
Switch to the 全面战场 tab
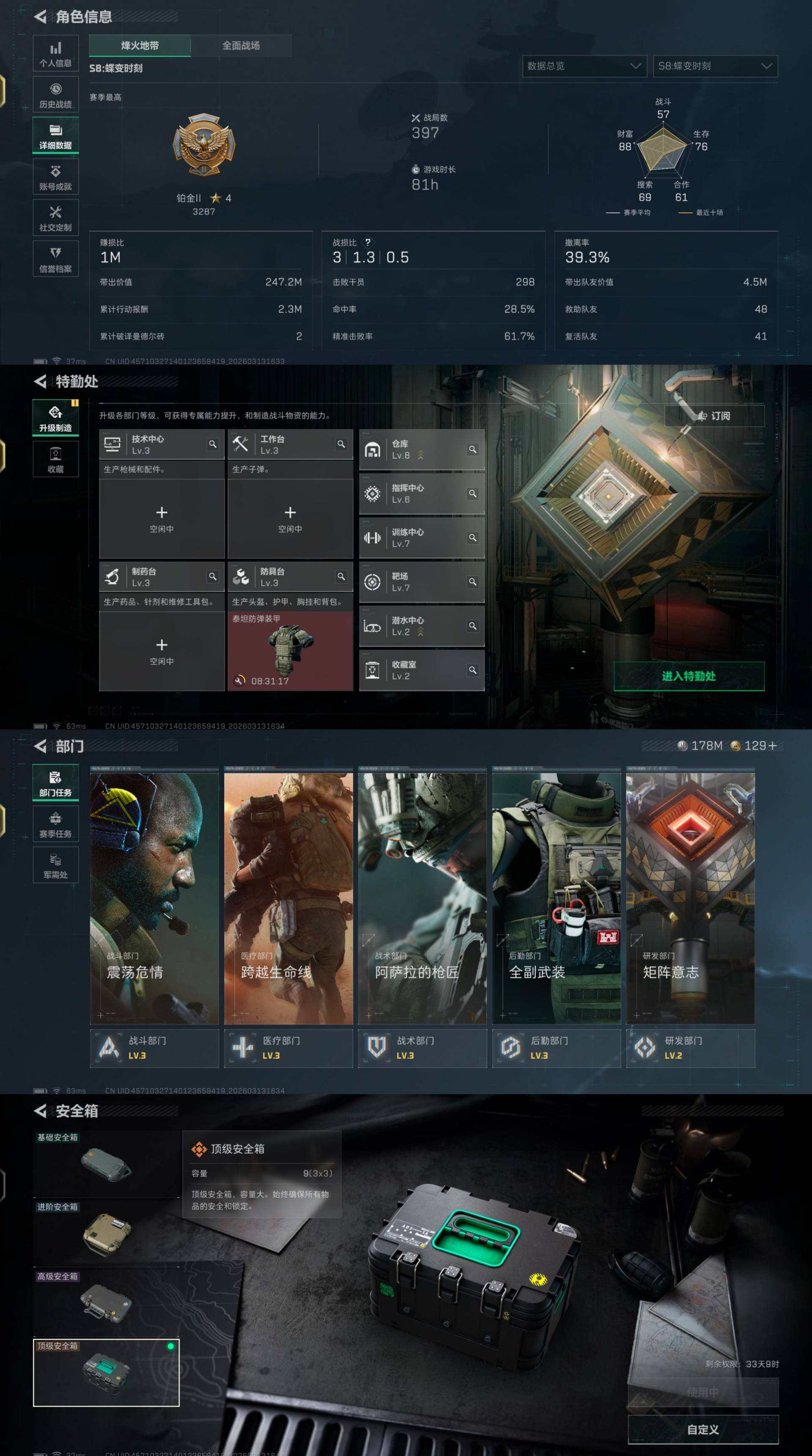click(x=241, y=46)
